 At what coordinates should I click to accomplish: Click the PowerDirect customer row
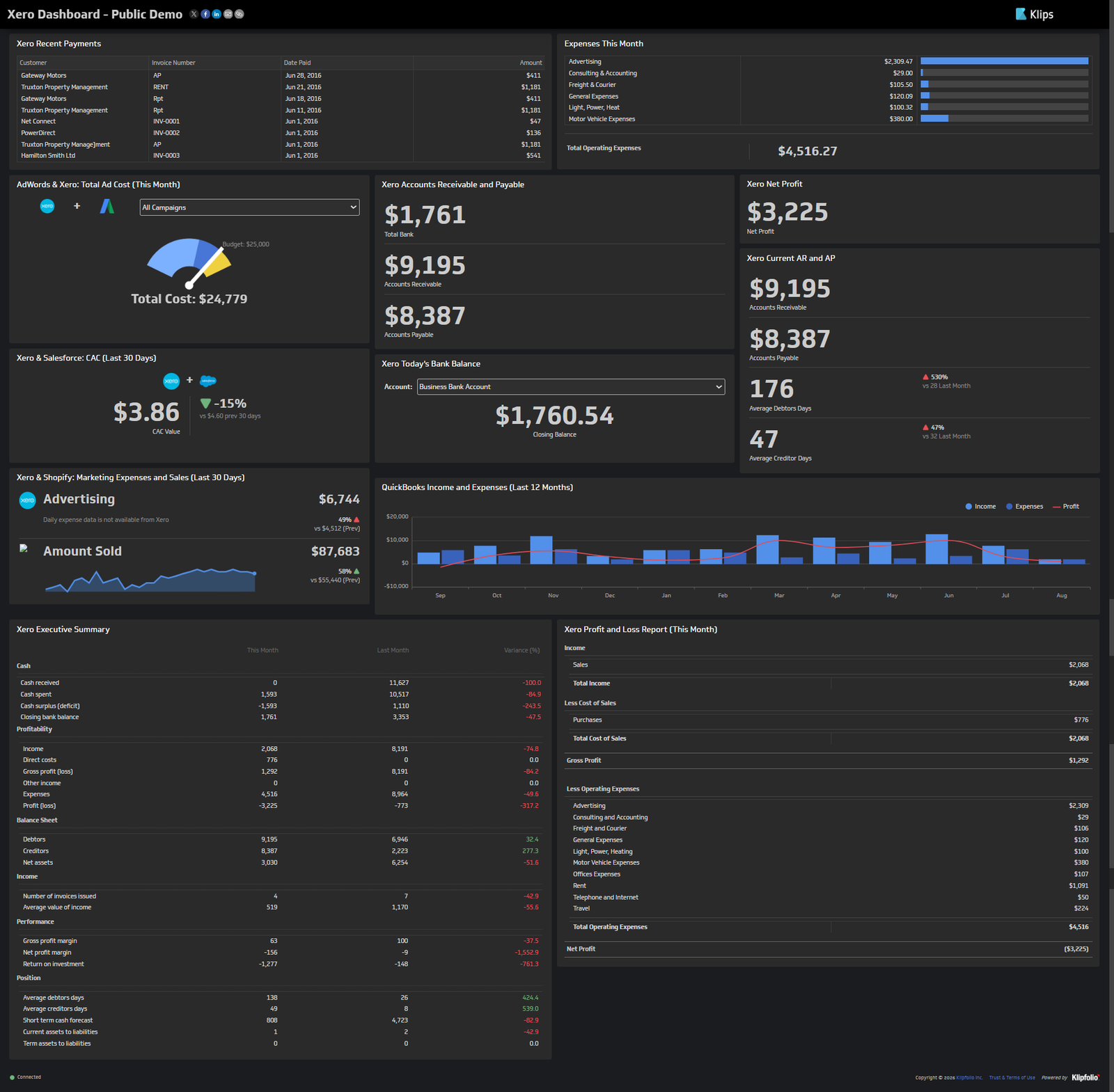(281, 133)
